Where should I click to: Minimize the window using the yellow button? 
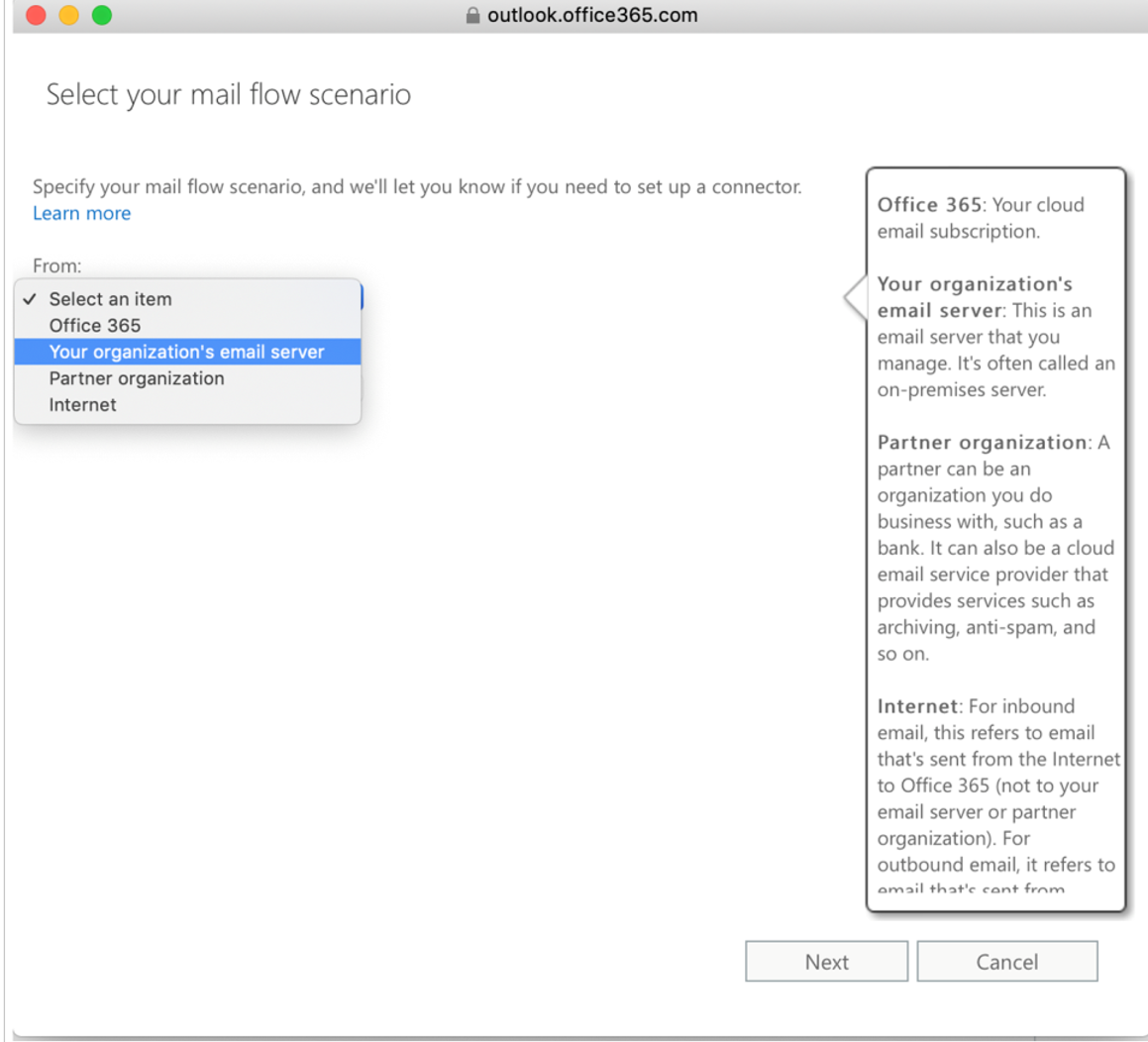point(68,15)
